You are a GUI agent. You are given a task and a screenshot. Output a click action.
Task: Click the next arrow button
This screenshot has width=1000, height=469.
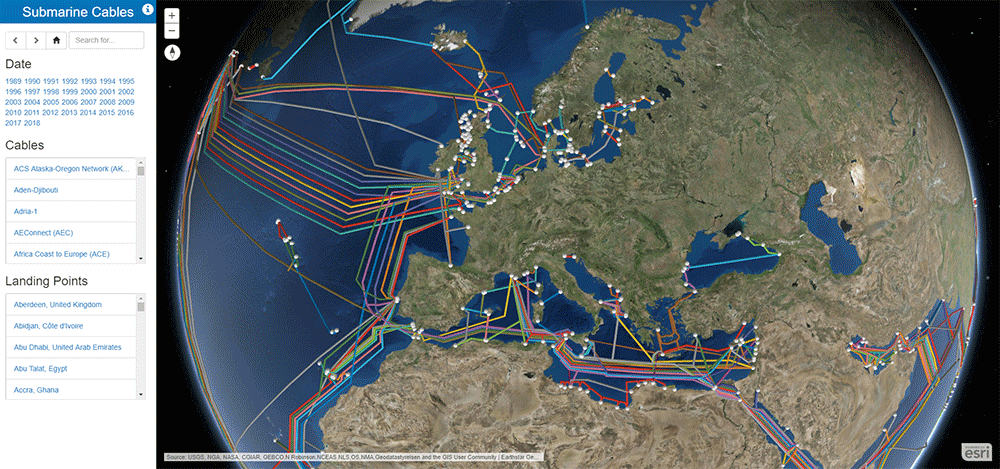pyautogui.click(x=36, y=40)
